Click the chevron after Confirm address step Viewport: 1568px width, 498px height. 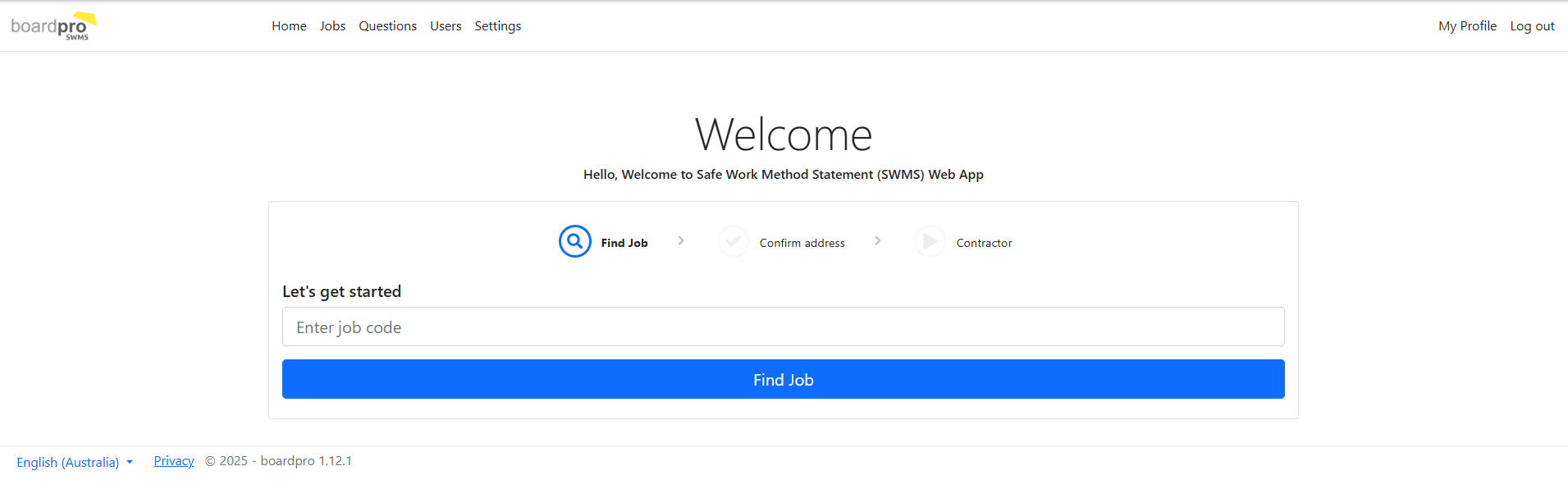pyautogui.click(x=878, y=241)
